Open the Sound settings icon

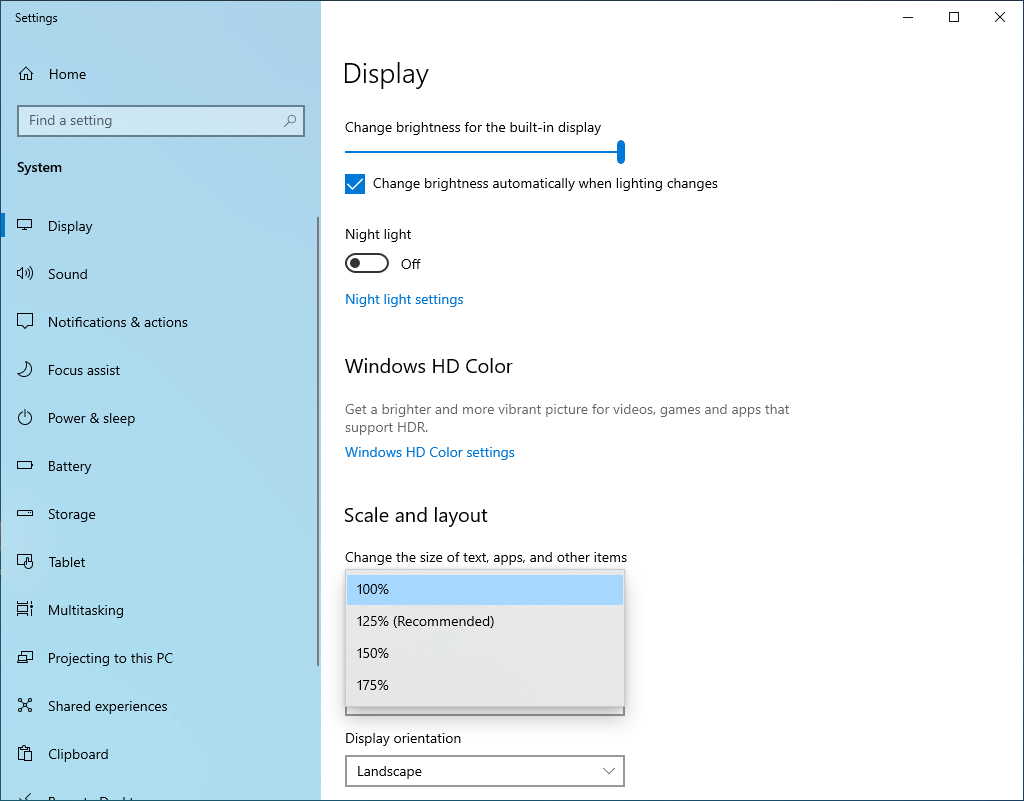pyautogui.click(x=25, y=273)
